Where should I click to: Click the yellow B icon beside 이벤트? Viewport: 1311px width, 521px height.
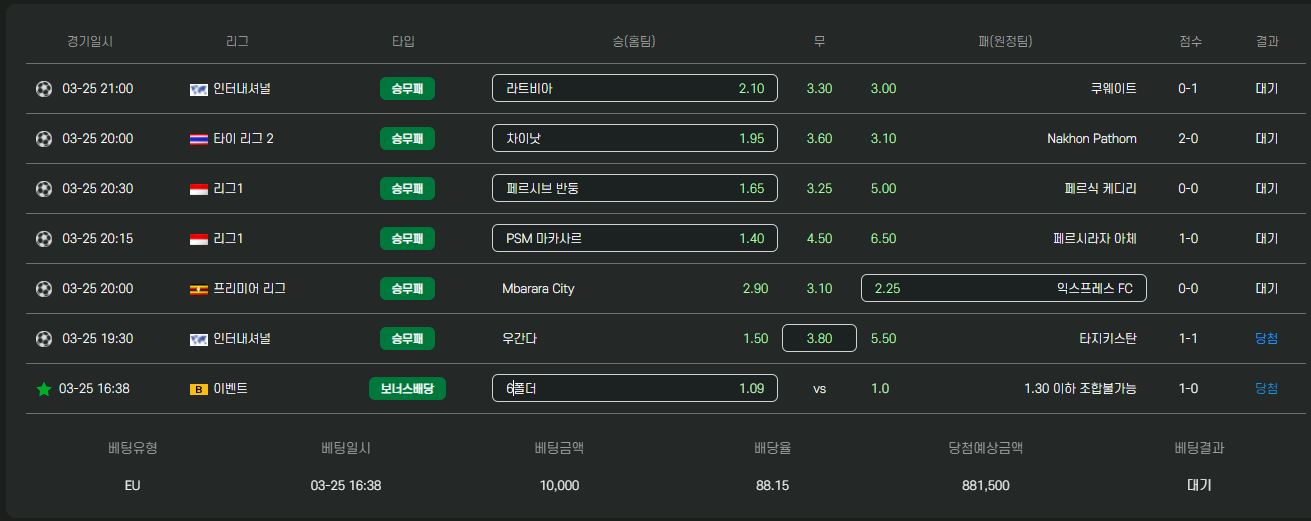198,389
